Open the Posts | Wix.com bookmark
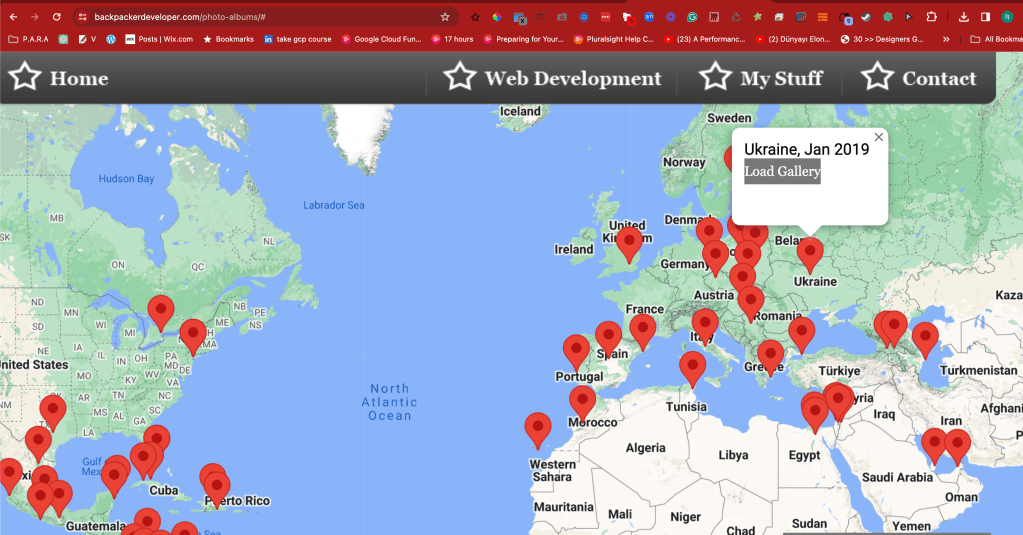The image size is (1023, 535). coord(159,39)
